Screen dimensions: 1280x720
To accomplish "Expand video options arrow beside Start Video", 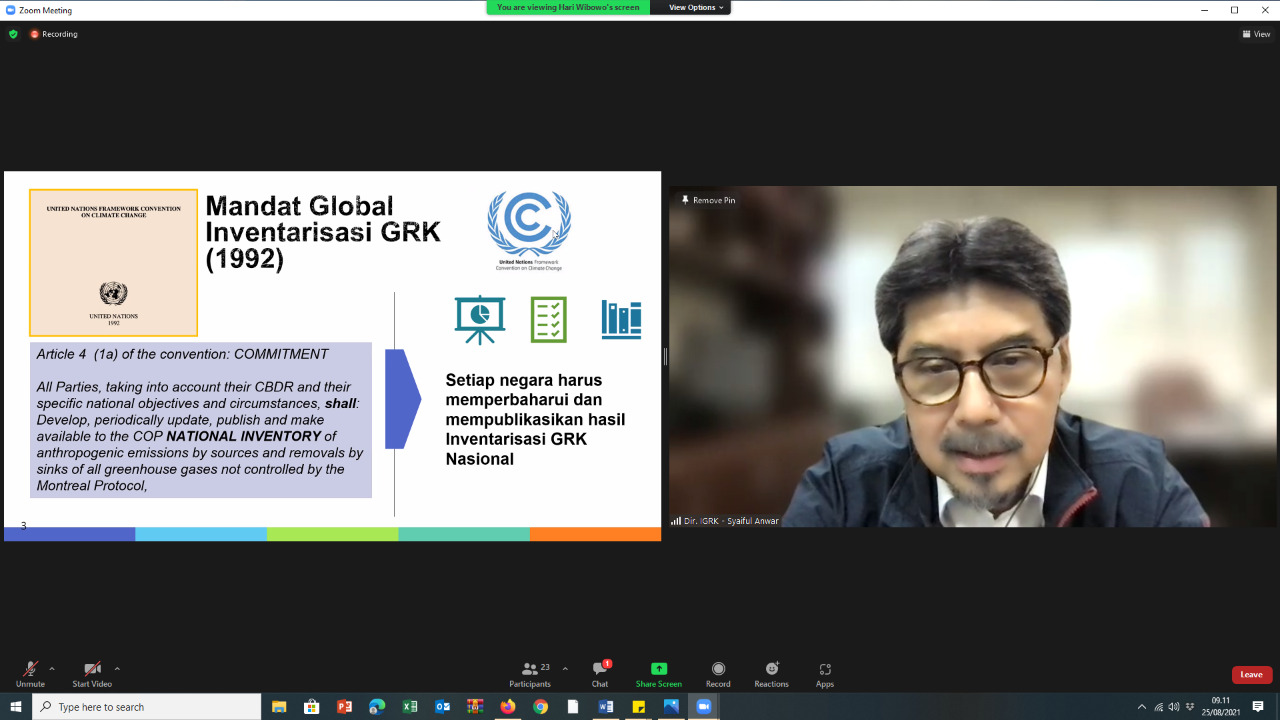I will (x=117, y=668).
